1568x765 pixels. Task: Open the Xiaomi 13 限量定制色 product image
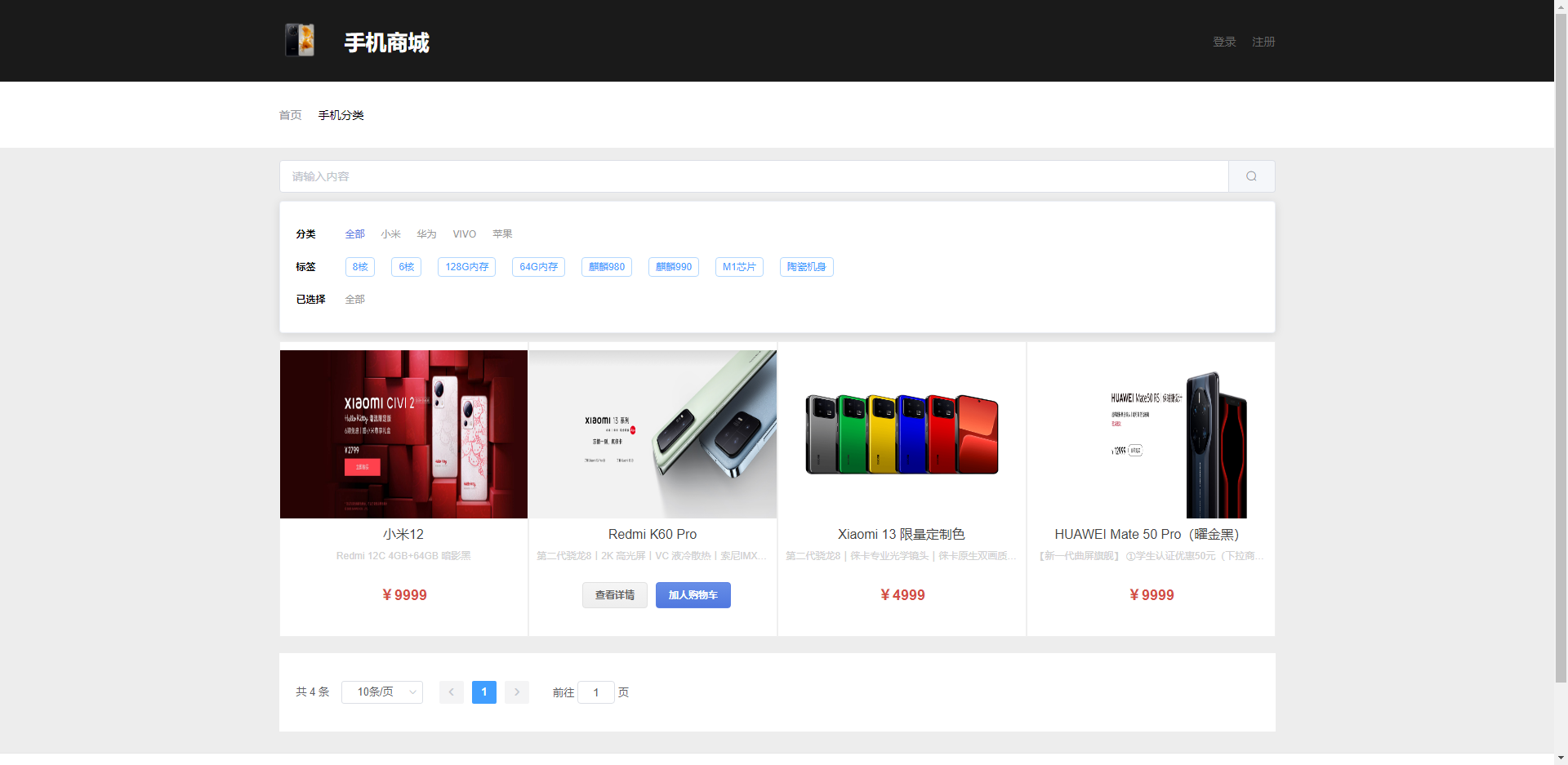902,434
